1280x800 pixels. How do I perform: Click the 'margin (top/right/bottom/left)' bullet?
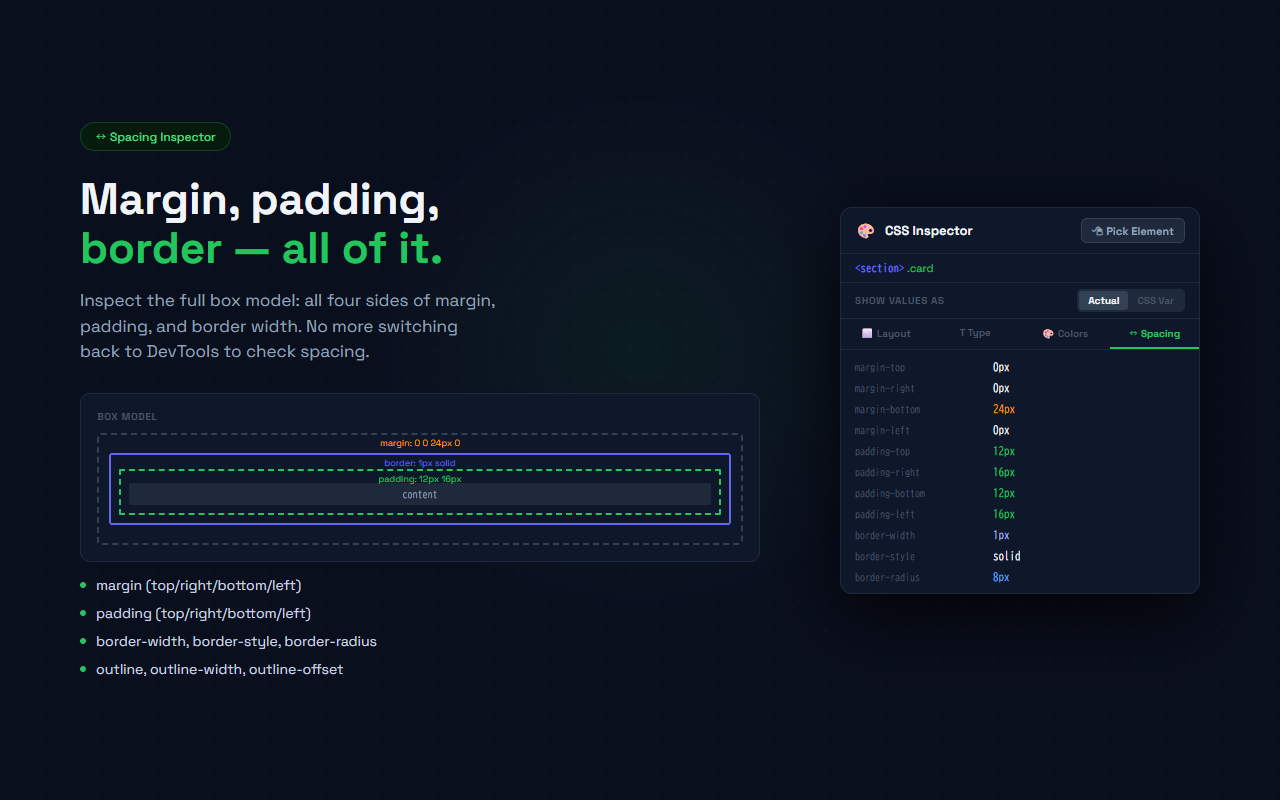198,585
